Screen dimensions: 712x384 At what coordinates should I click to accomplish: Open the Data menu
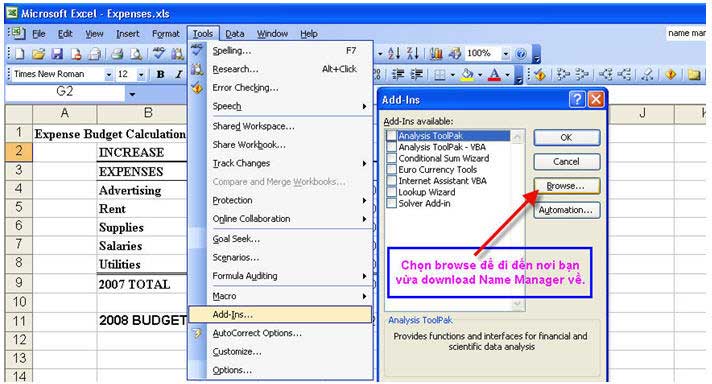[x=234, y=34]
